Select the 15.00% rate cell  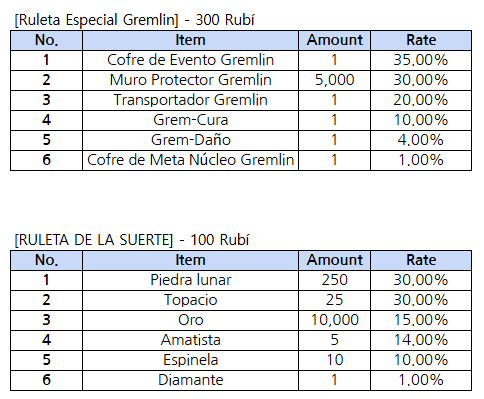pyautogui.click(x=421, y=320)
